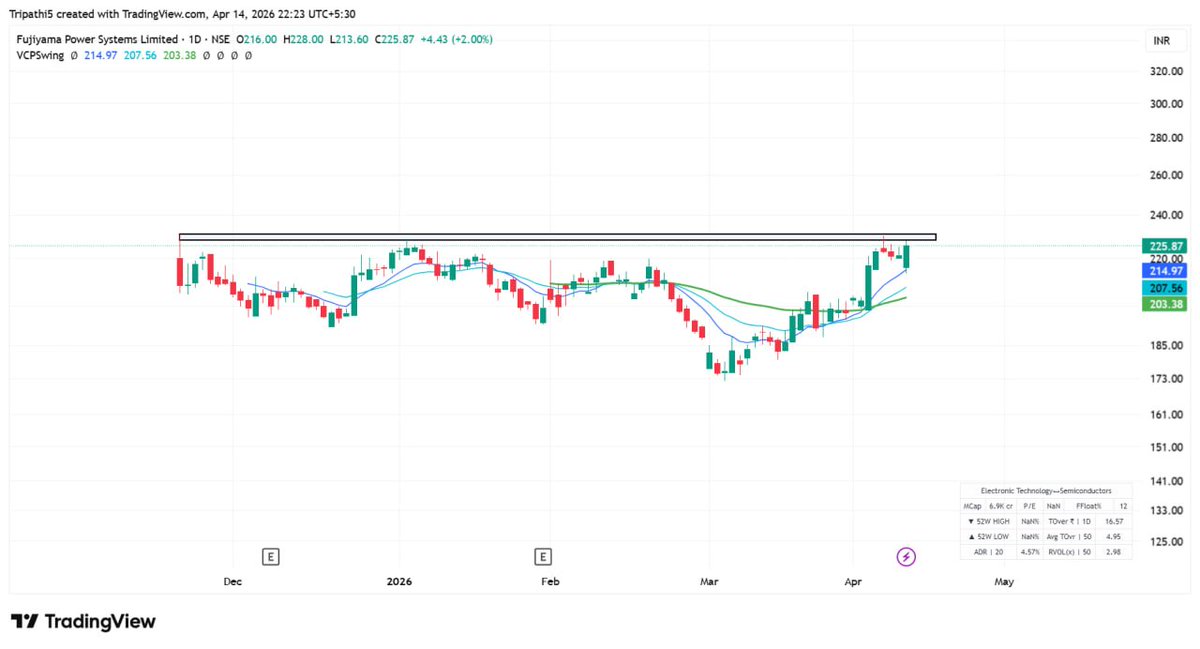Click the TradingView logo at bottom

point(83,621)
